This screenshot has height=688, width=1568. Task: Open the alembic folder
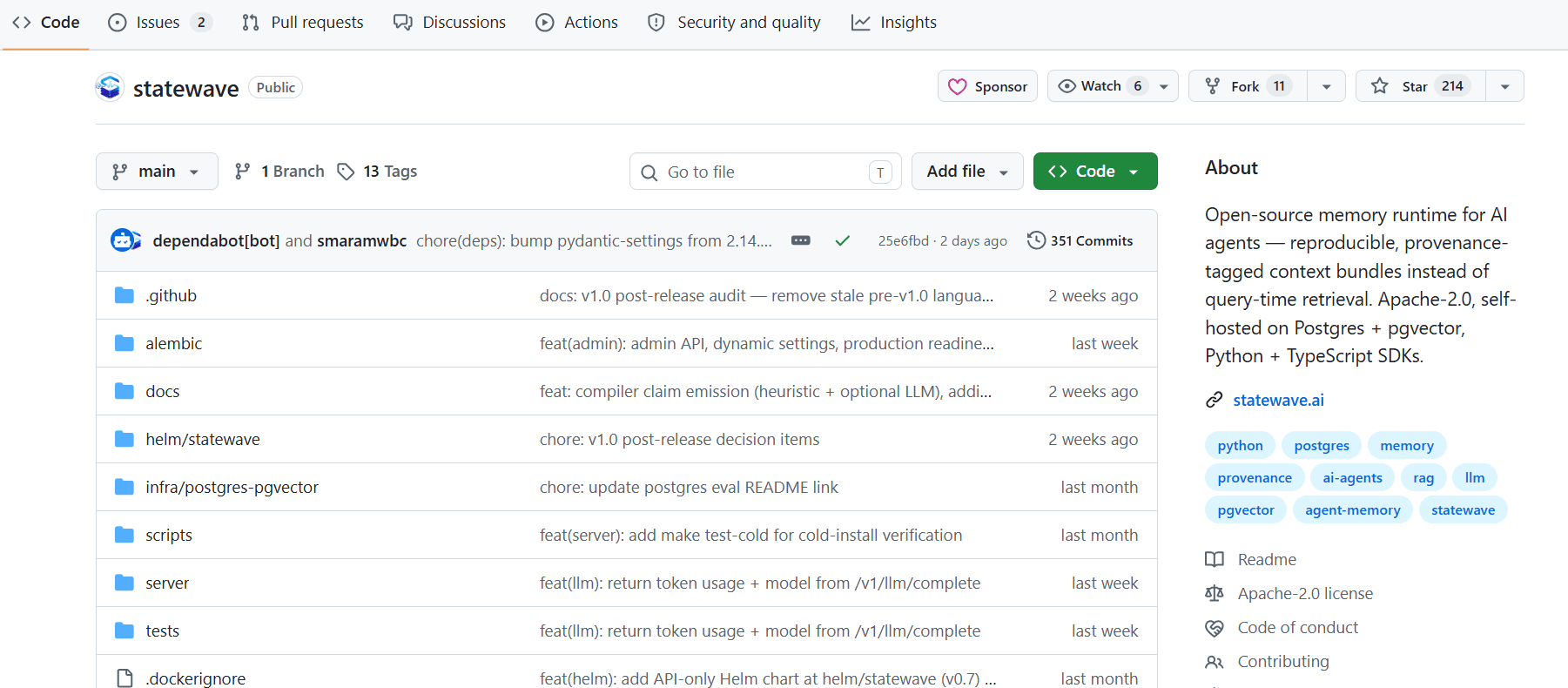point(174,344)
